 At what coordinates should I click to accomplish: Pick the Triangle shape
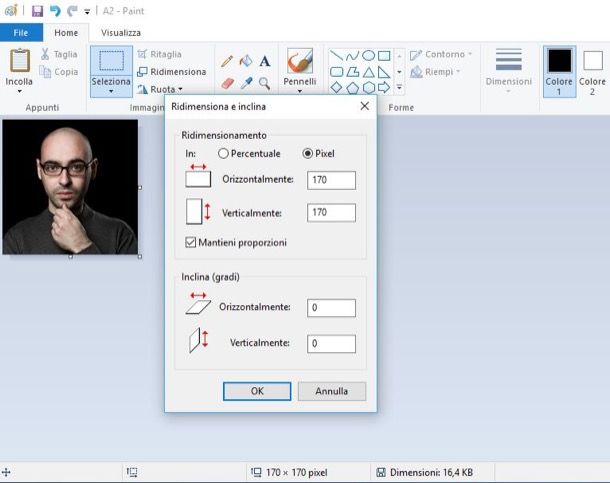[368, 72]
